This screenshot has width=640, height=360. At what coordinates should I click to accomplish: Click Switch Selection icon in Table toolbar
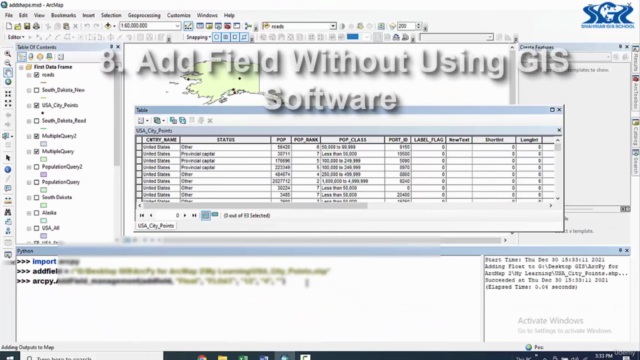coord(182,120)
